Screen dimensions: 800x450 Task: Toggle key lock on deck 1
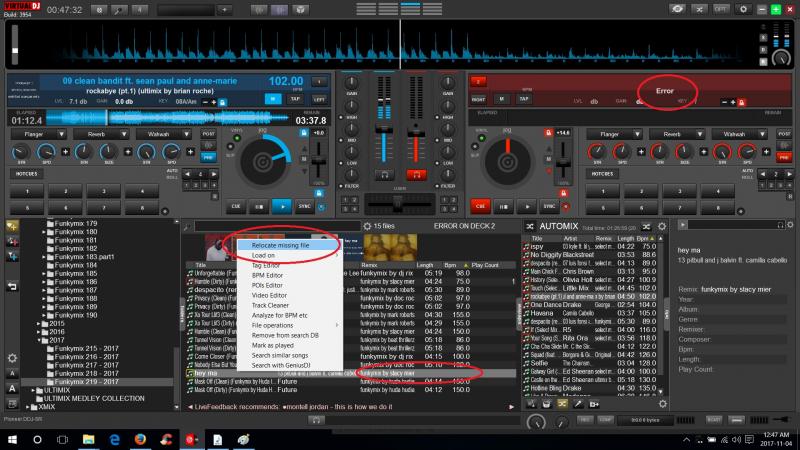pyautogui.click(x=222, y=103)
